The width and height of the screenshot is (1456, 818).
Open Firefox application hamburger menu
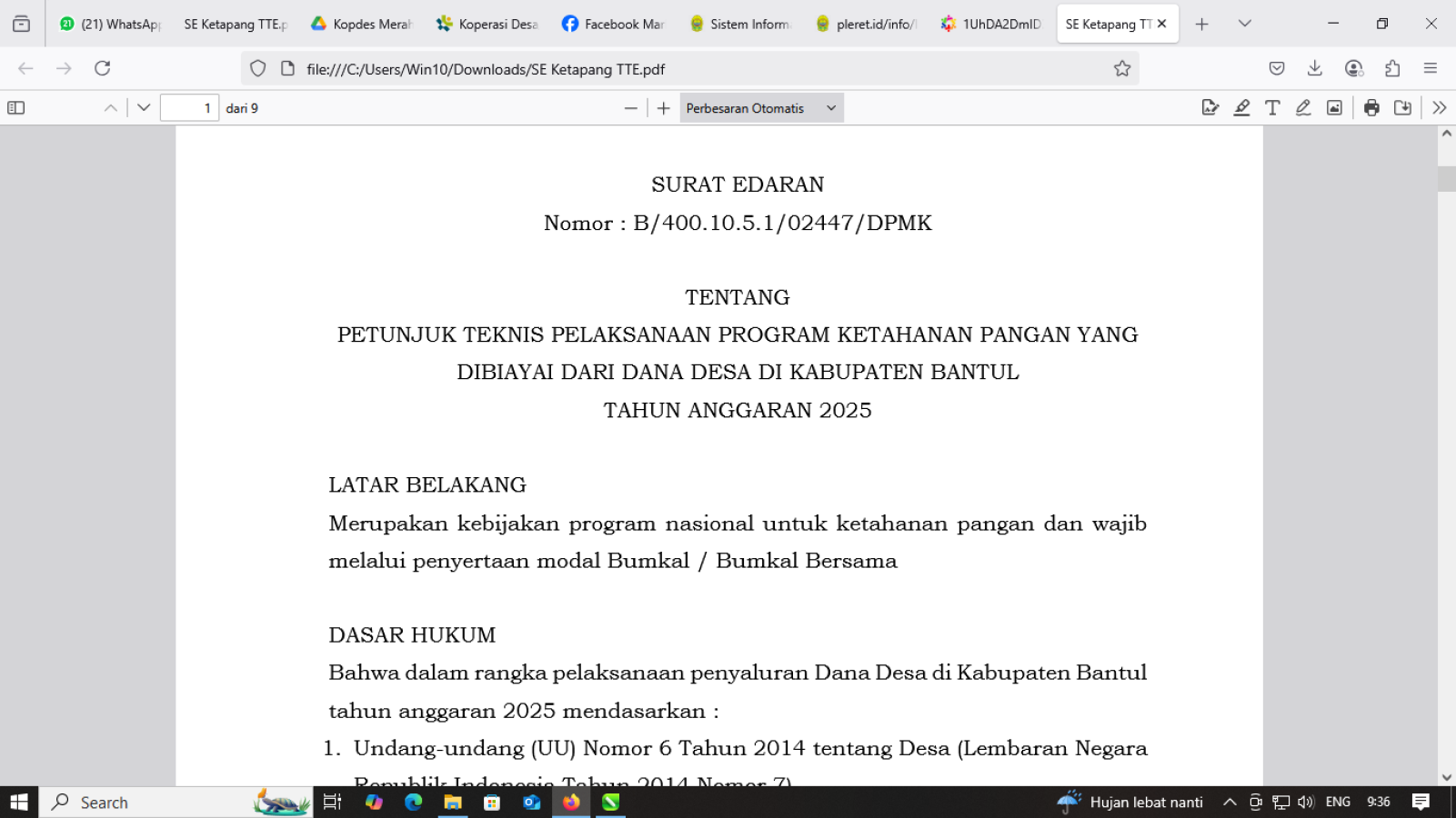(1431, 68)
